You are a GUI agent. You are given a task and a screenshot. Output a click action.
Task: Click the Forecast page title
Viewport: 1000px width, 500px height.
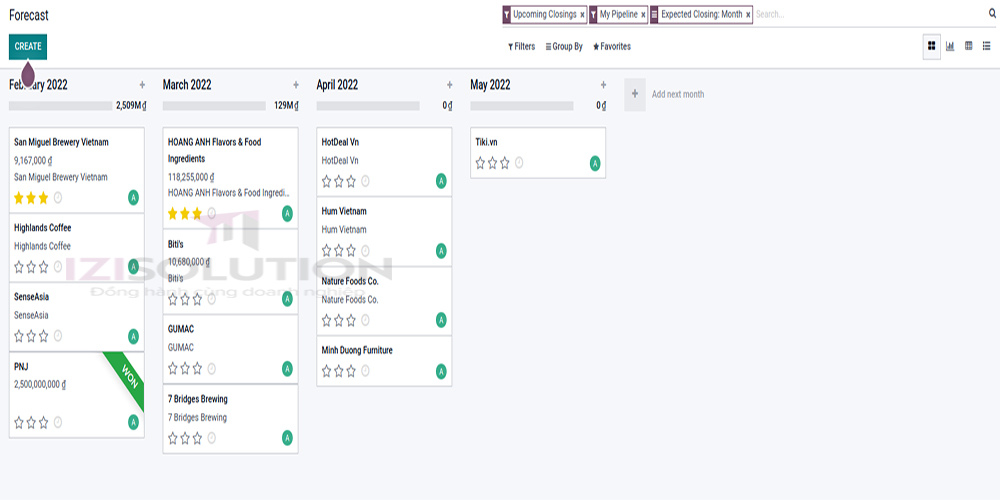pos(29,15)
